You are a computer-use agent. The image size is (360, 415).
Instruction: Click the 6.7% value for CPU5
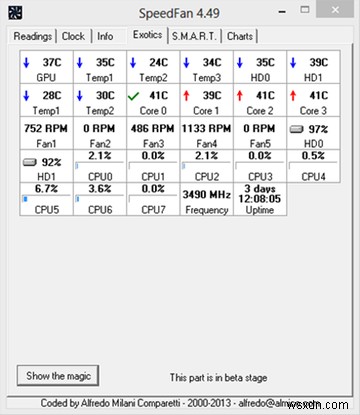[46, 189]
